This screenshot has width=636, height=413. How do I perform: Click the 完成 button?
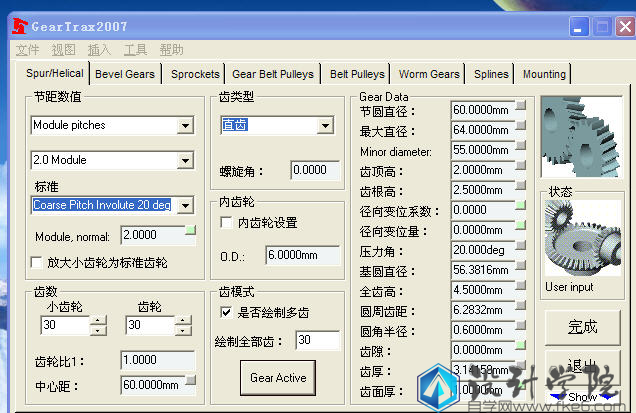click(582, 326)
